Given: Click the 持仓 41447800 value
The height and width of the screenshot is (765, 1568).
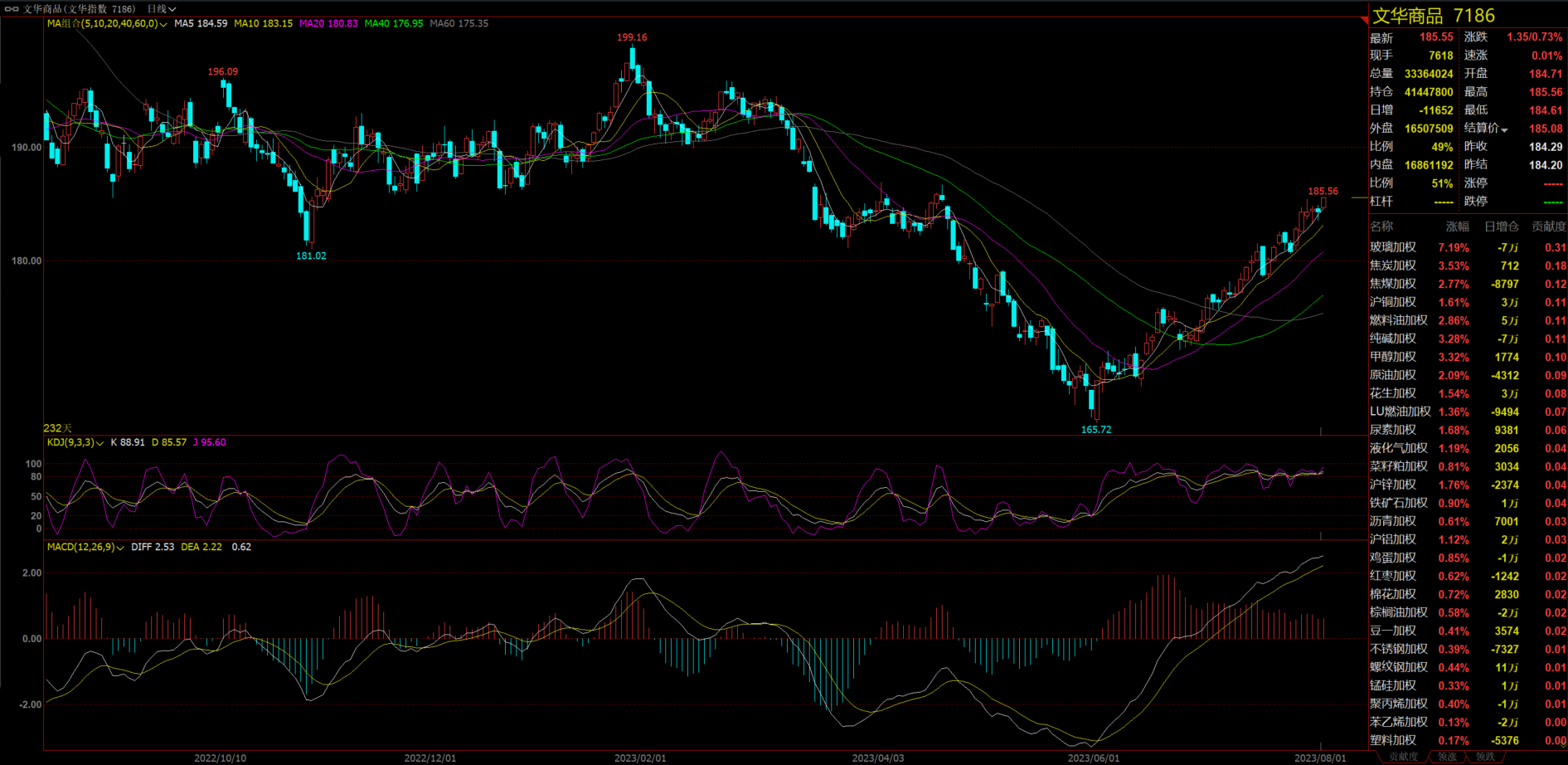Looking at the screenshot, I should (x=1429, y=93).
